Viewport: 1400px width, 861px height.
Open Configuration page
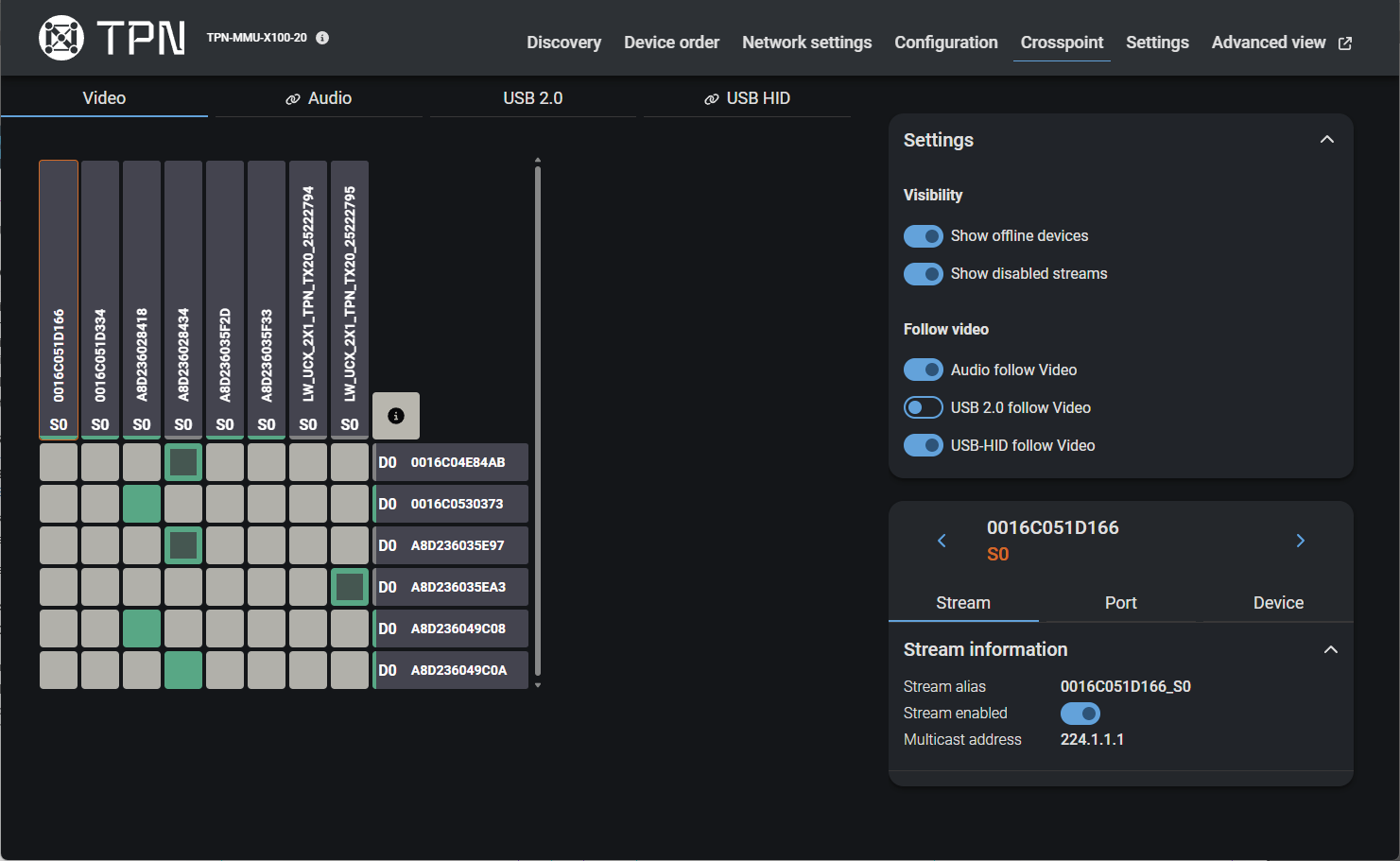click(x=946, y=43)
